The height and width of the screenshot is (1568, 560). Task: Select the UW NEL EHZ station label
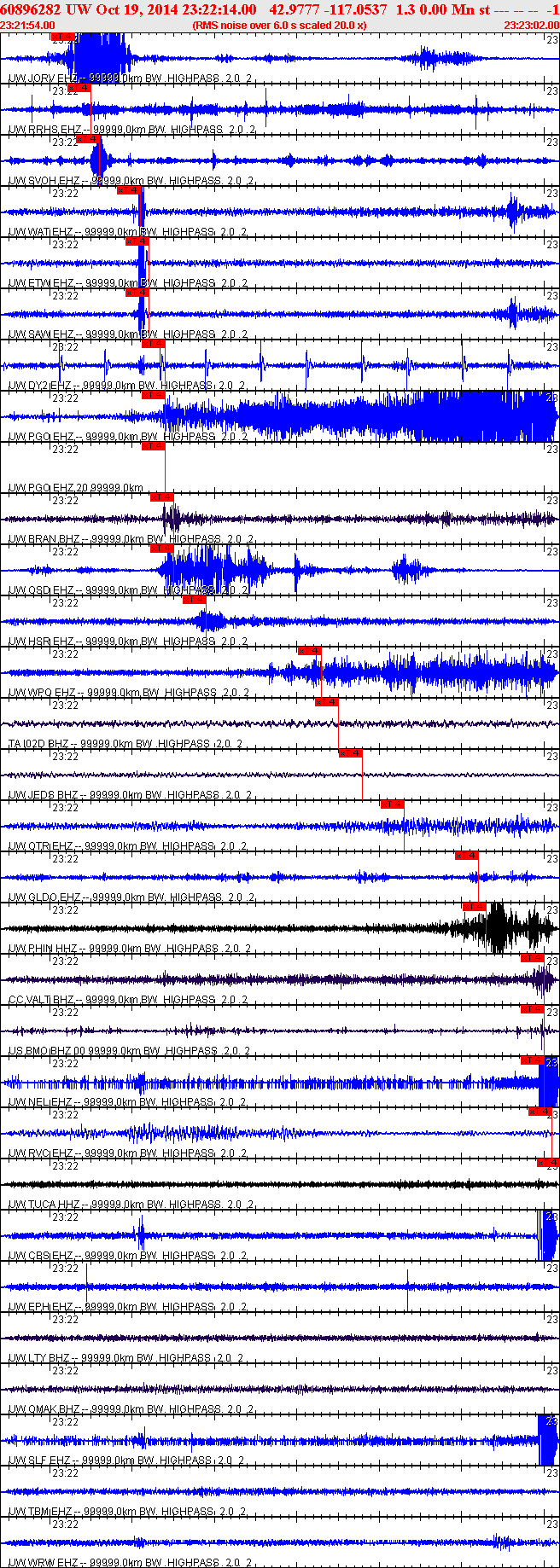[128, 1102]
